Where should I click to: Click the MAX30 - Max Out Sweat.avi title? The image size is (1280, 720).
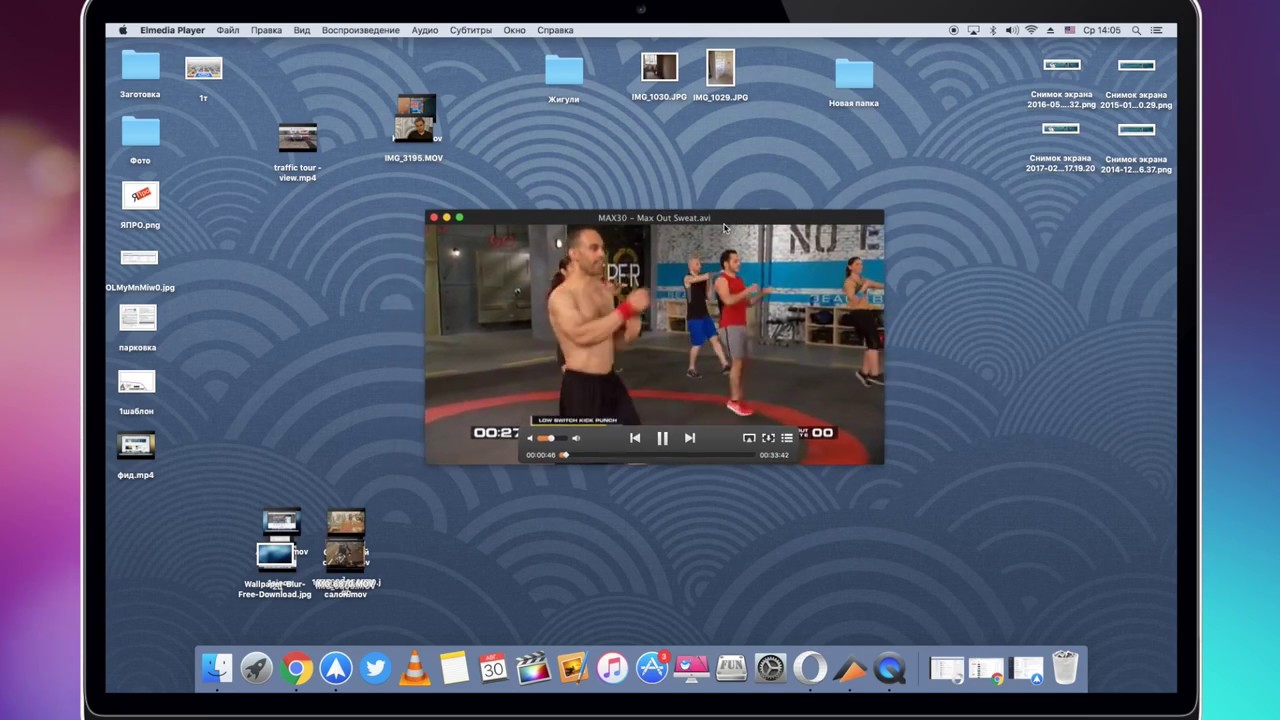click(654, 218)
